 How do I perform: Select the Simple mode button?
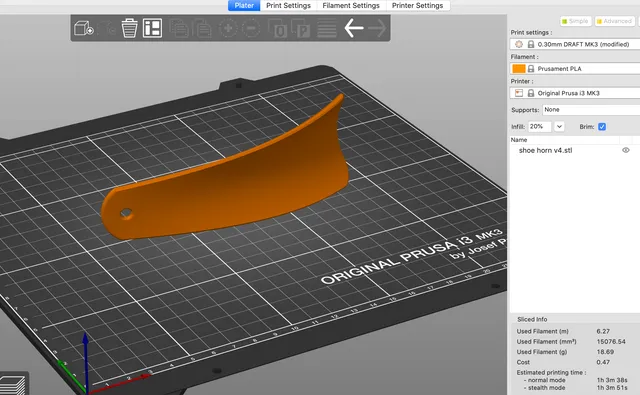(576, 21)
